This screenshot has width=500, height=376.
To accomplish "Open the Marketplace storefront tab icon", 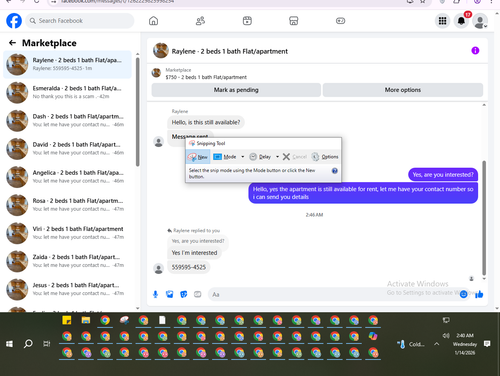I will point(294,21).
